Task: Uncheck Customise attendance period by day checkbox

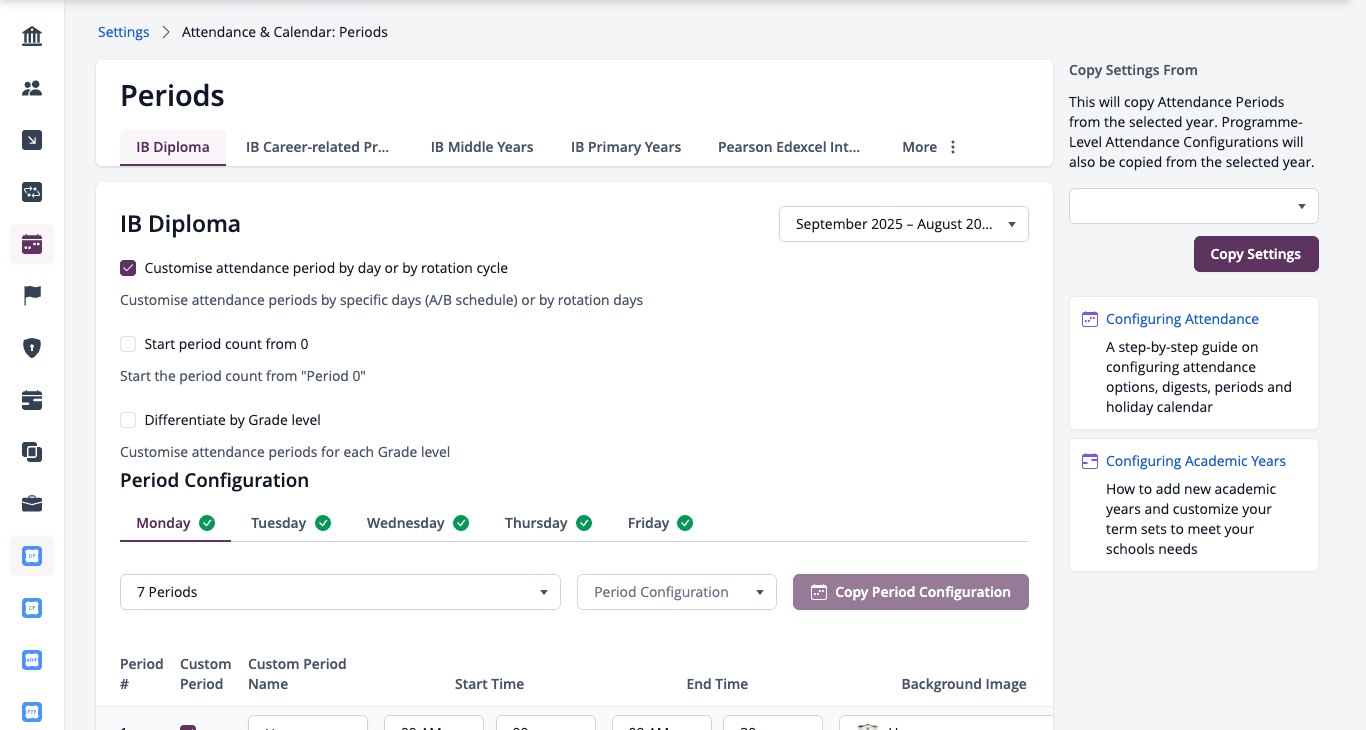Action: click(128, 268)
